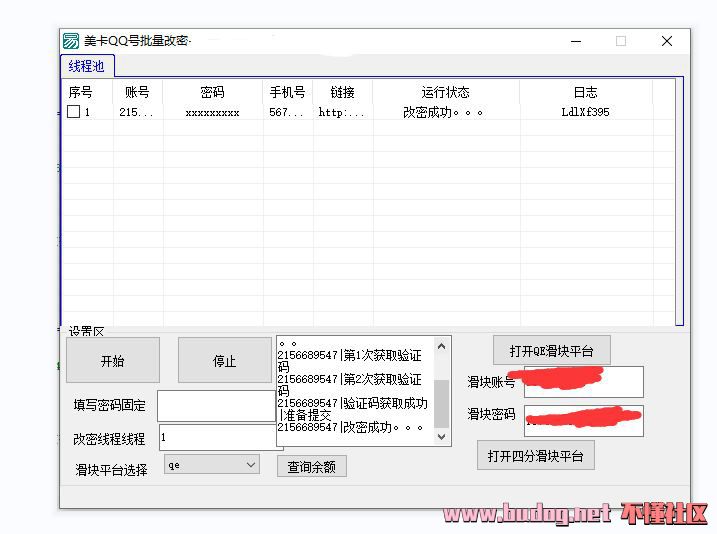Select the LdlXf395 log cell in row 1
This screenshot has height=534, width=717.
click(x=585, y=112)
